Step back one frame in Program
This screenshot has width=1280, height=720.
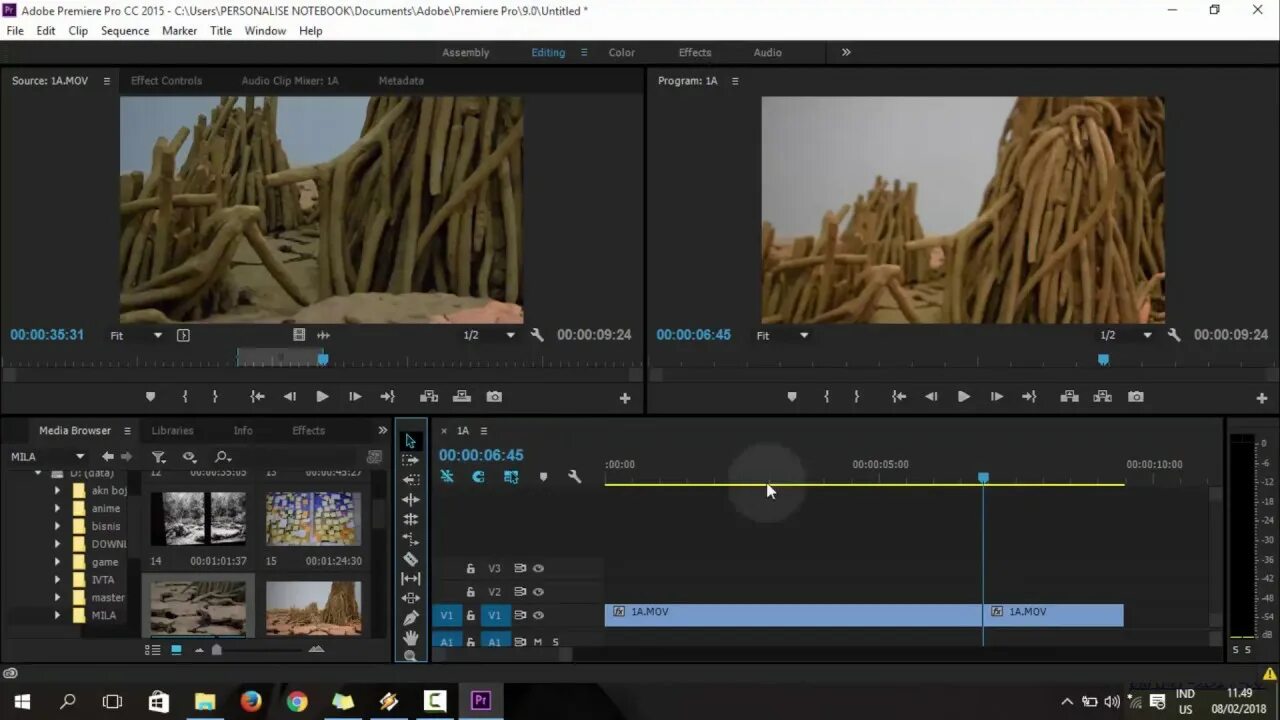pos(931,397)
